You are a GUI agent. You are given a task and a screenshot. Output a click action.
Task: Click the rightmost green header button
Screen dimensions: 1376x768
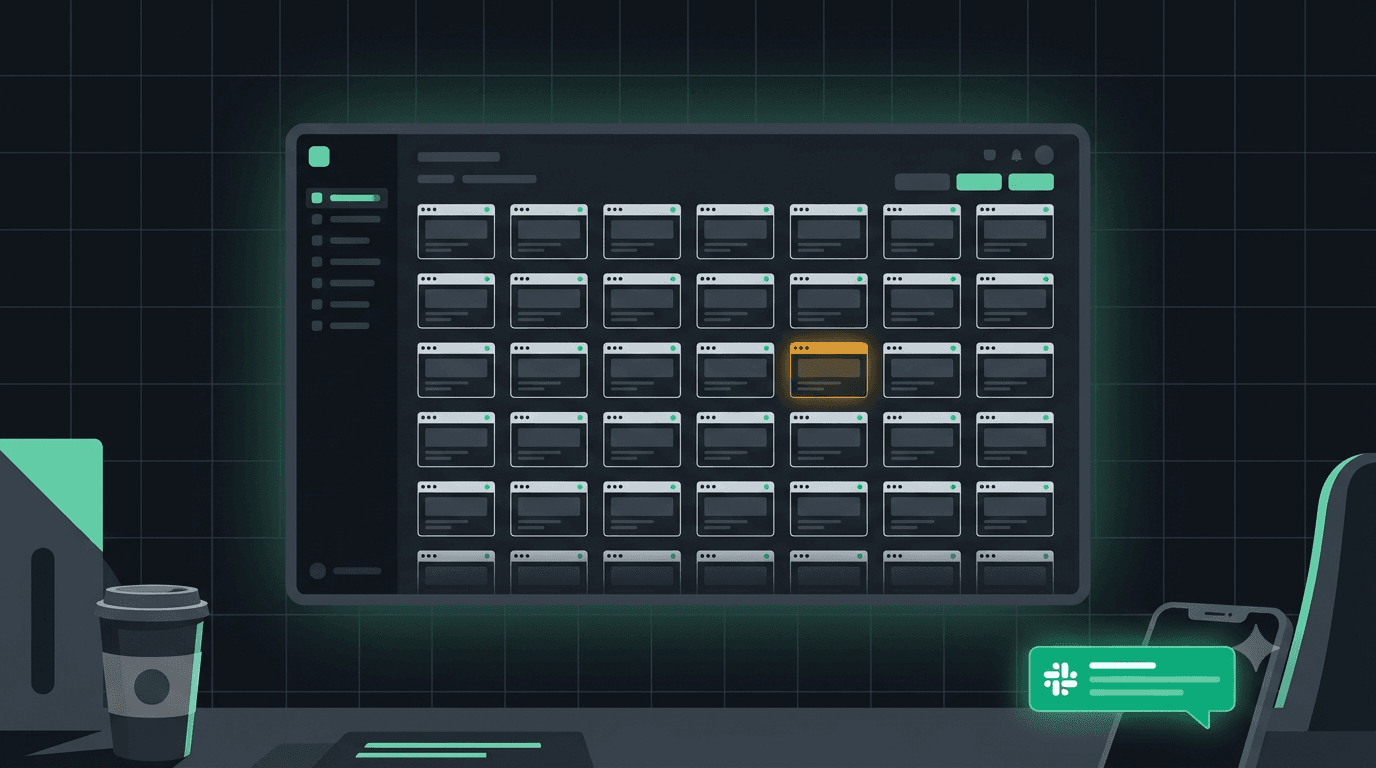[1031, 182]
